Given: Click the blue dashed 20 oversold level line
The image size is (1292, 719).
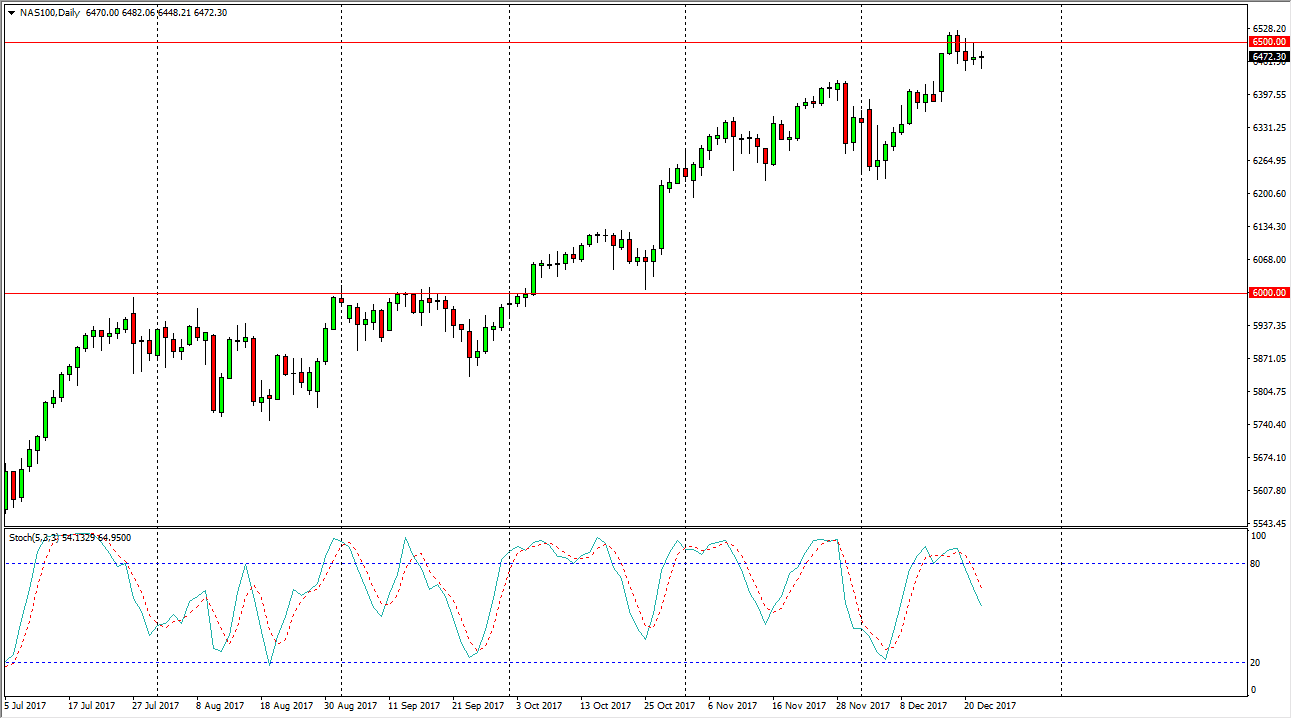Looking at the screenshot, I should [600, 662].
